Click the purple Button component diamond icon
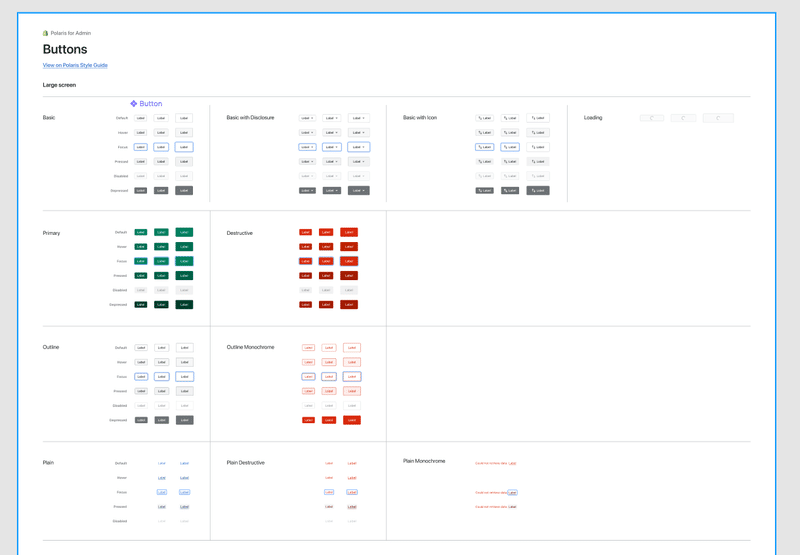 [x=134, y=104]
